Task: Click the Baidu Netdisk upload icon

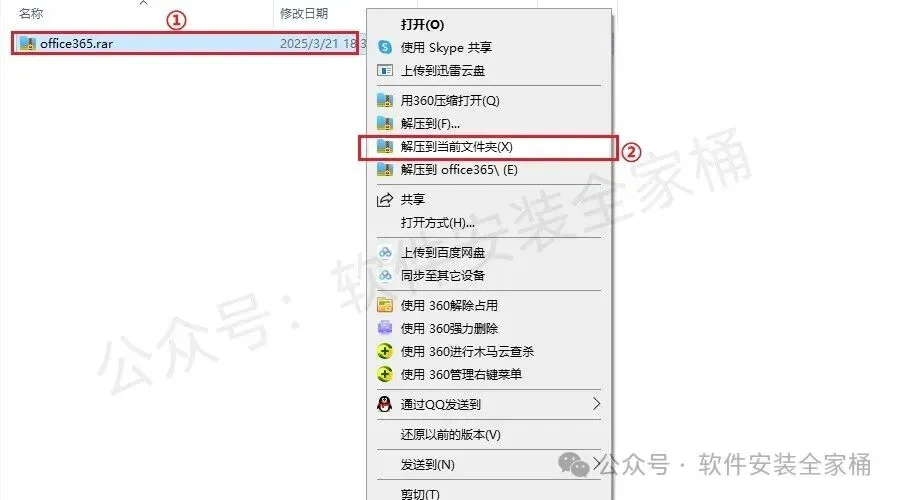Action: (x=385, y=253)
